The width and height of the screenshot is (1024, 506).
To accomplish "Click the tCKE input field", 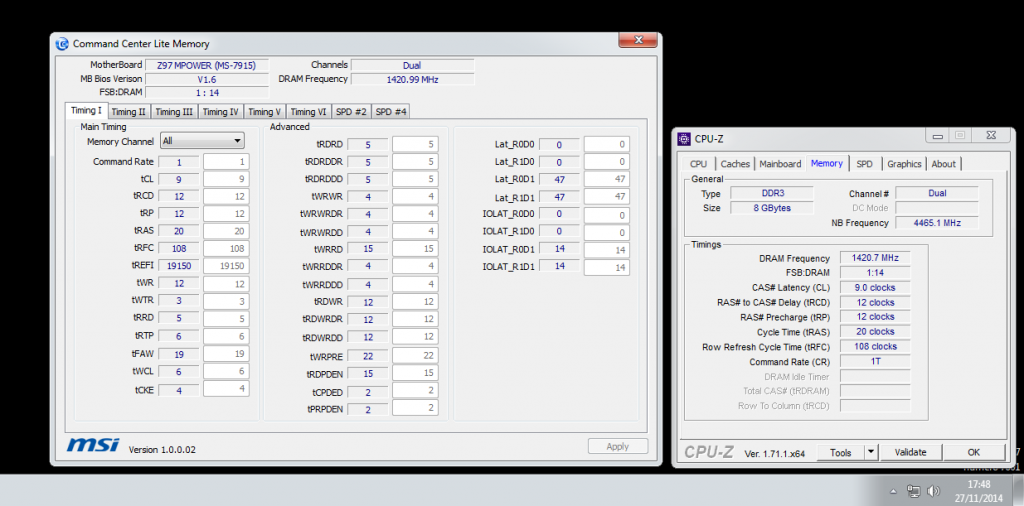I will point(225,388).
